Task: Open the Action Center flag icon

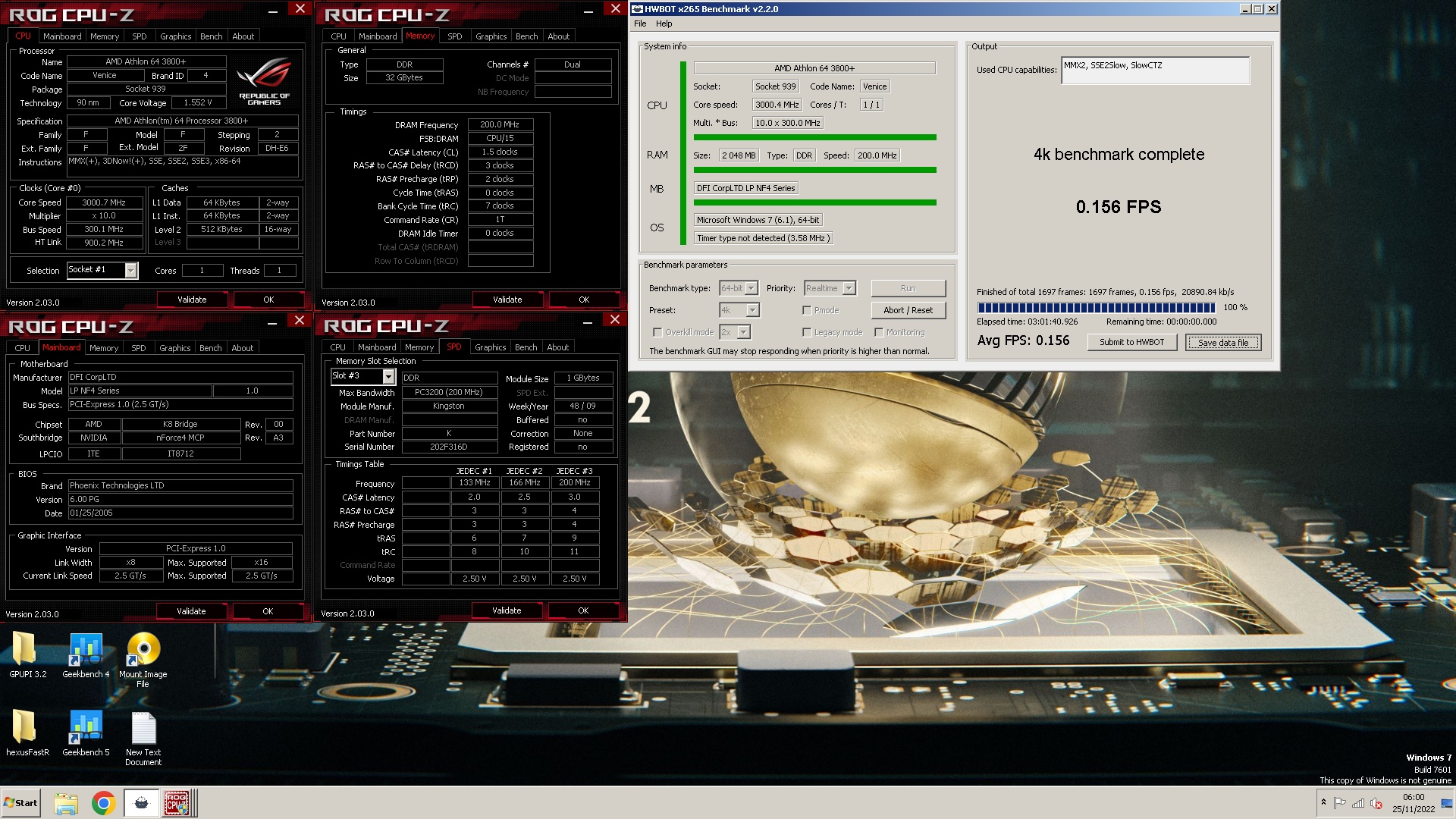Action: (x=1340, y=803)
